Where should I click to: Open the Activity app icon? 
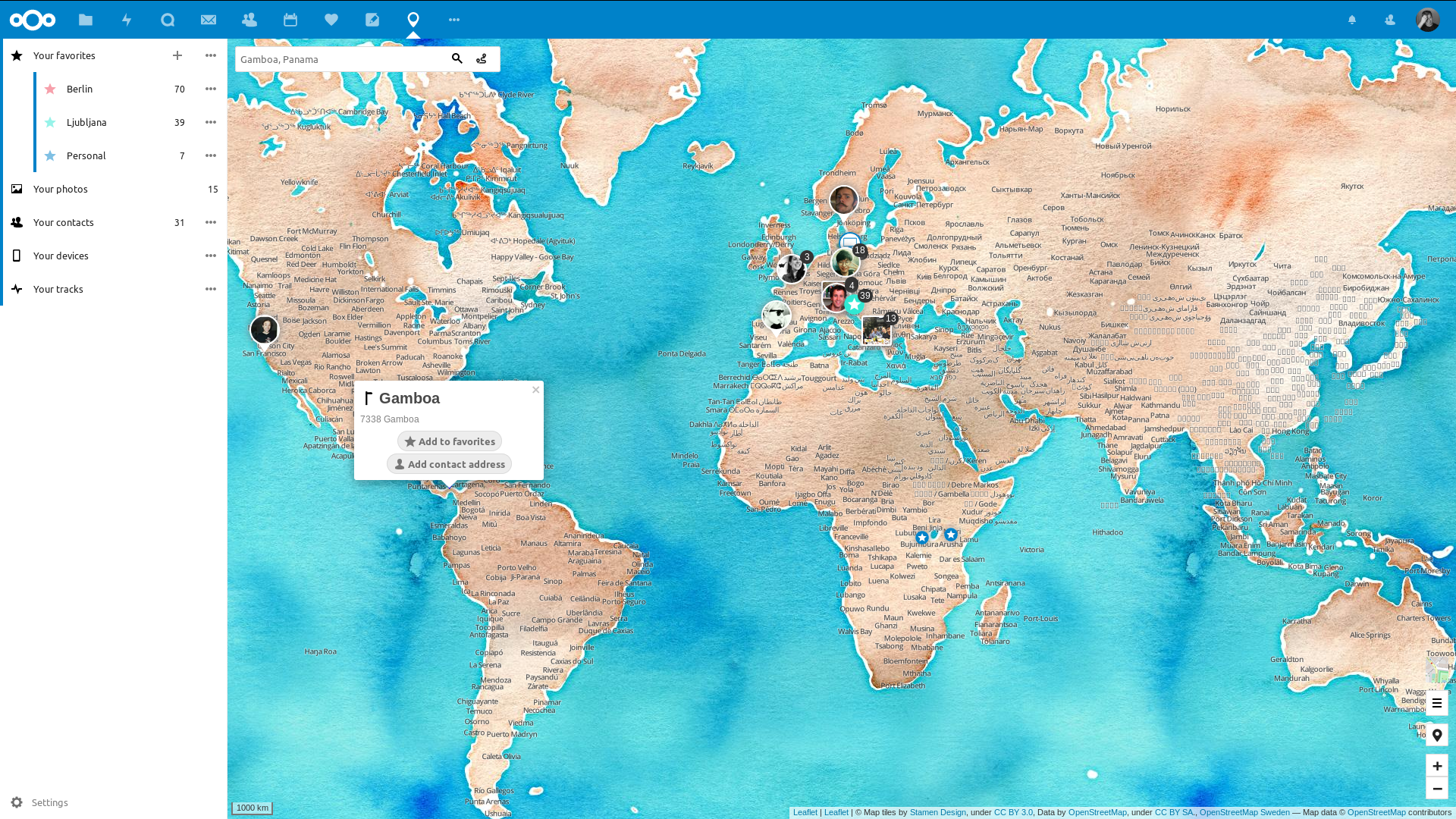(127, 19)
